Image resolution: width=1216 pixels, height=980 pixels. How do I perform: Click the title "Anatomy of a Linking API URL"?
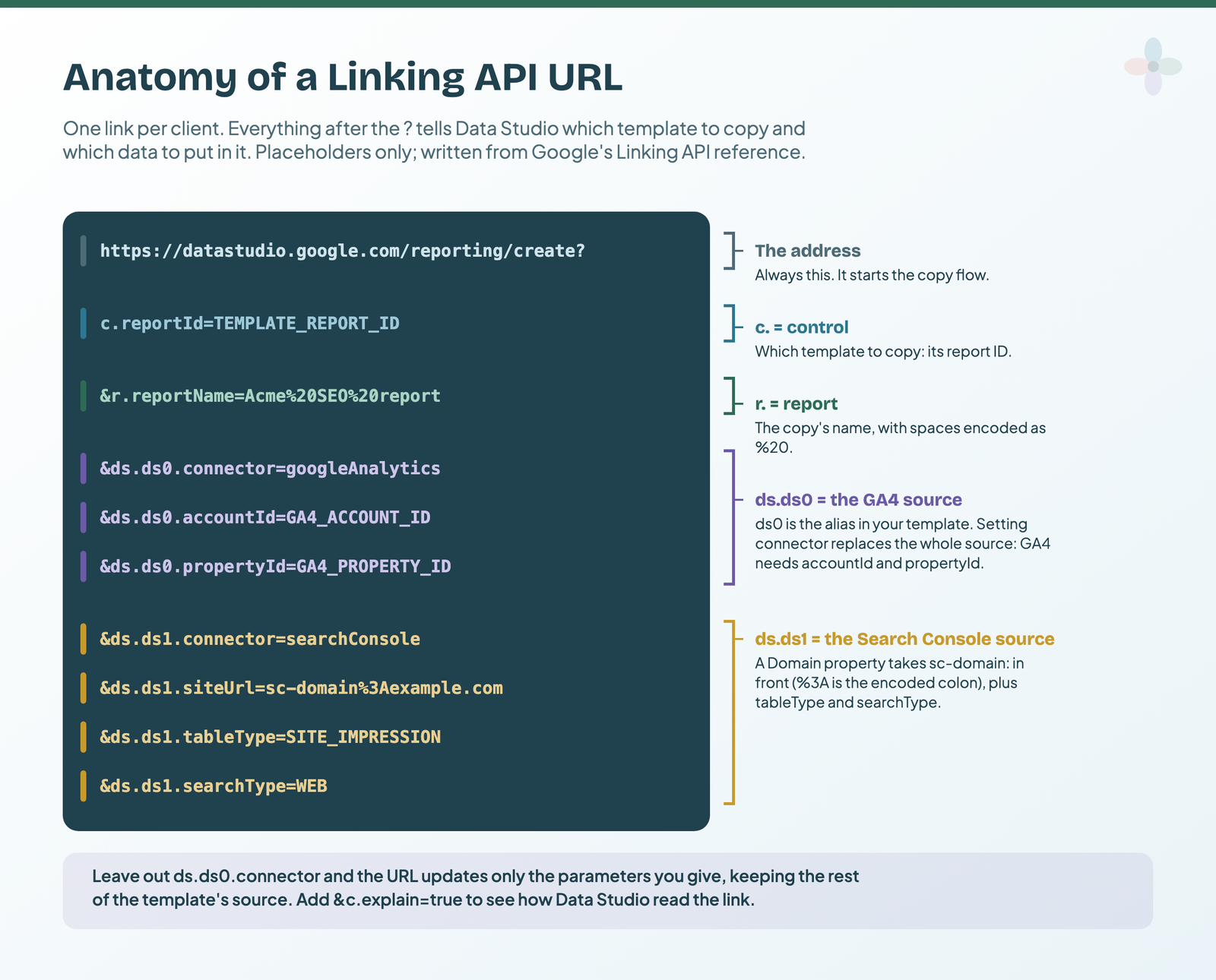343,77
